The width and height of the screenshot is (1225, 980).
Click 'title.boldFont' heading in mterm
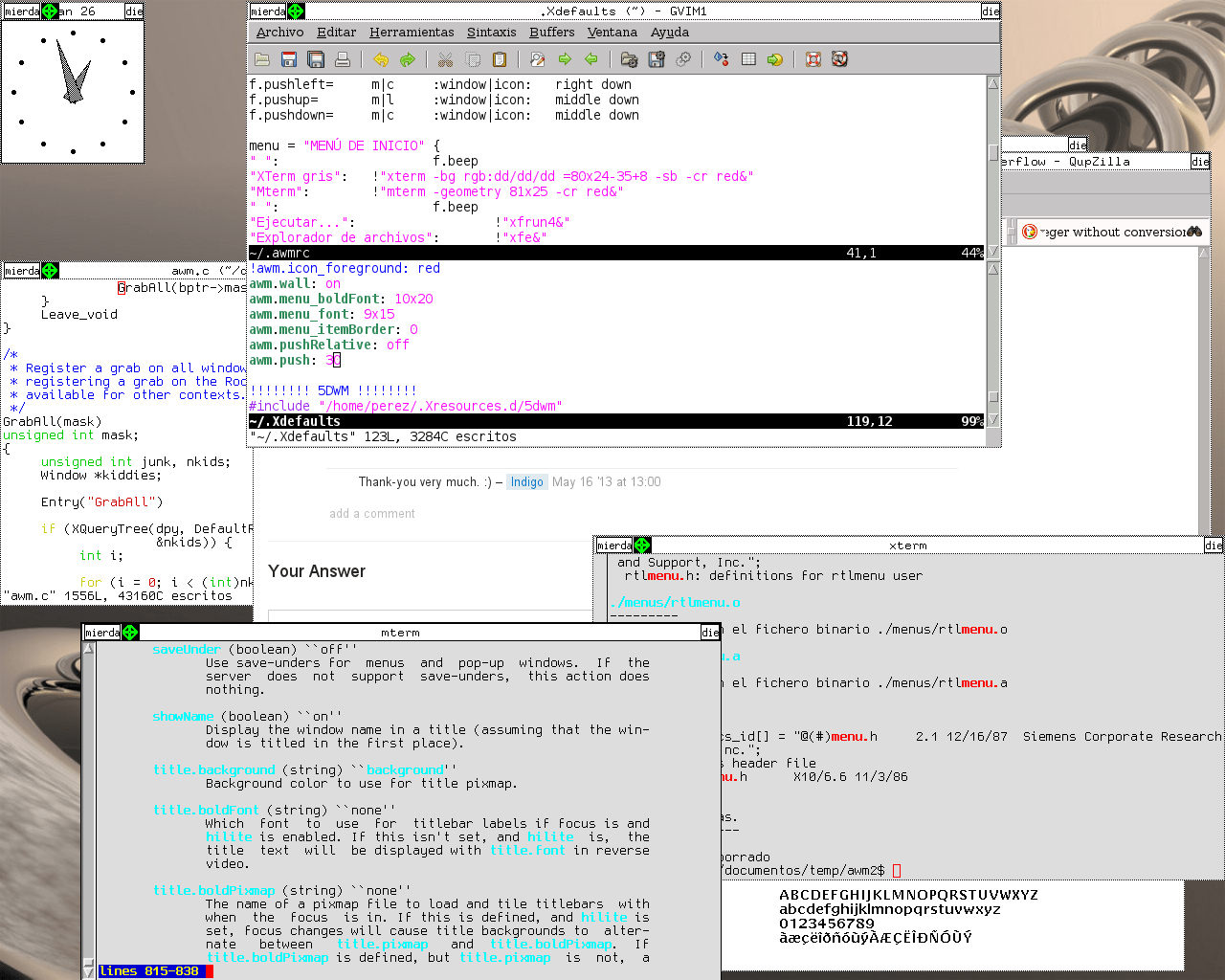pos(206,811)
